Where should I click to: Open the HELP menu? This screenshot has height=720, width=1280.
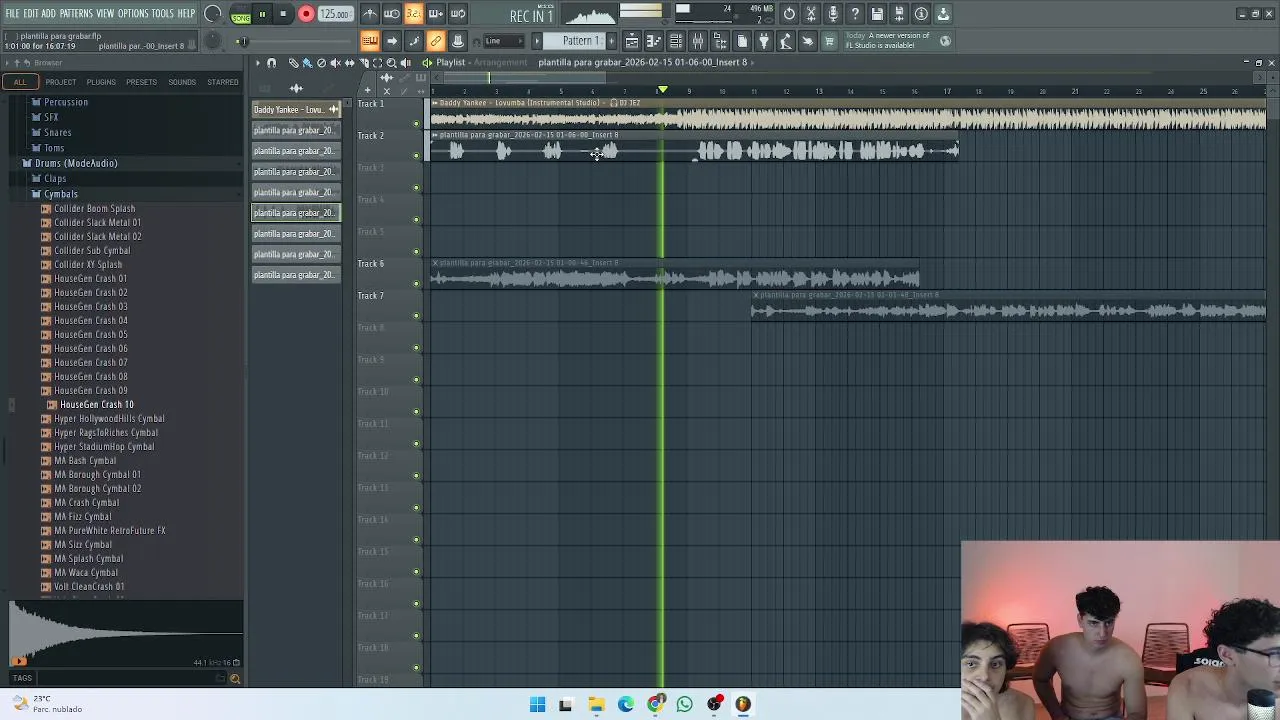pyautogui.click(x=187, y=13)
